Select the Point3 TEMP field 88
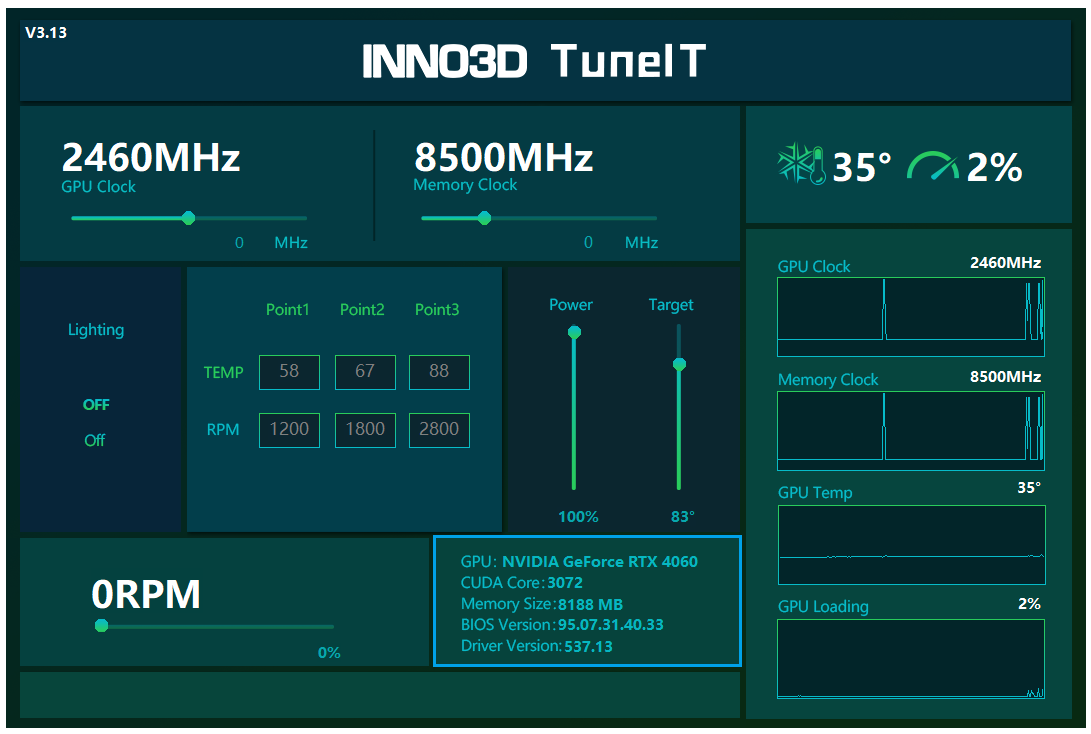 439,372
